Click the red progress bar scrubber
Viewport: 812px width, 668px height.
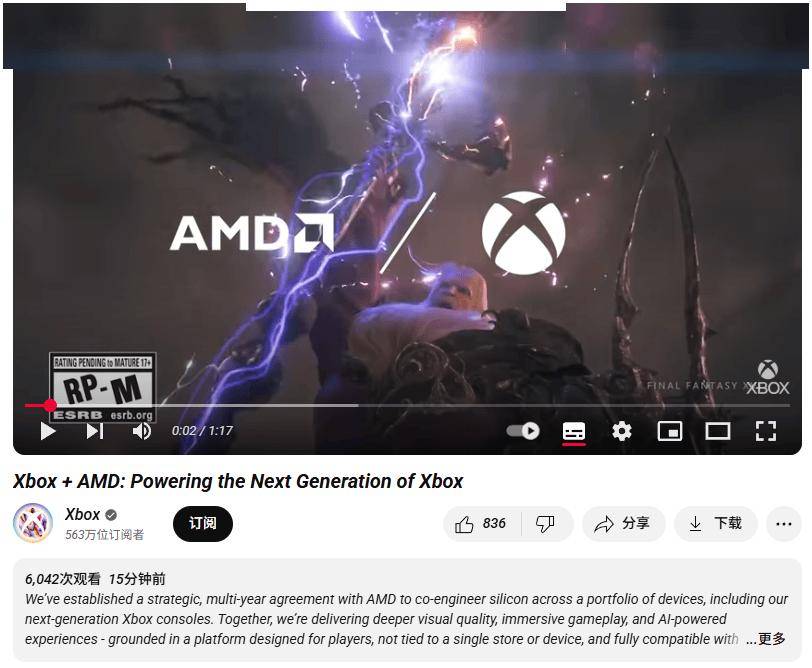click(x=50, y=405)
